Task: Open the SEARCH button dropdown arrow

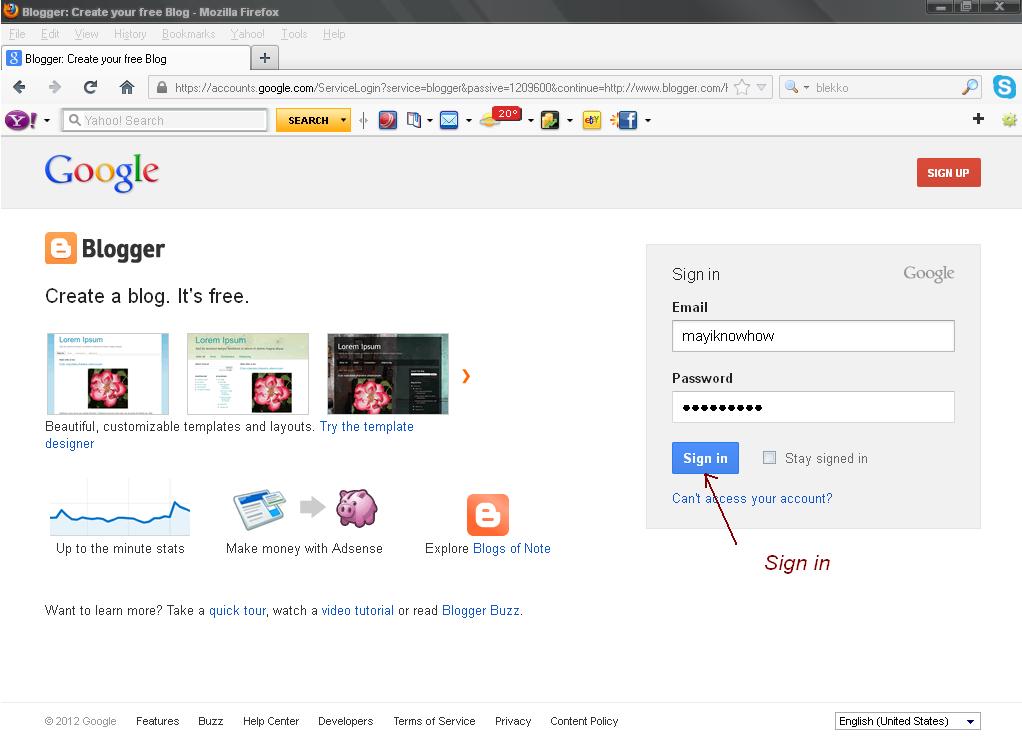Action: pyautogui.click(x=343, y=120)
